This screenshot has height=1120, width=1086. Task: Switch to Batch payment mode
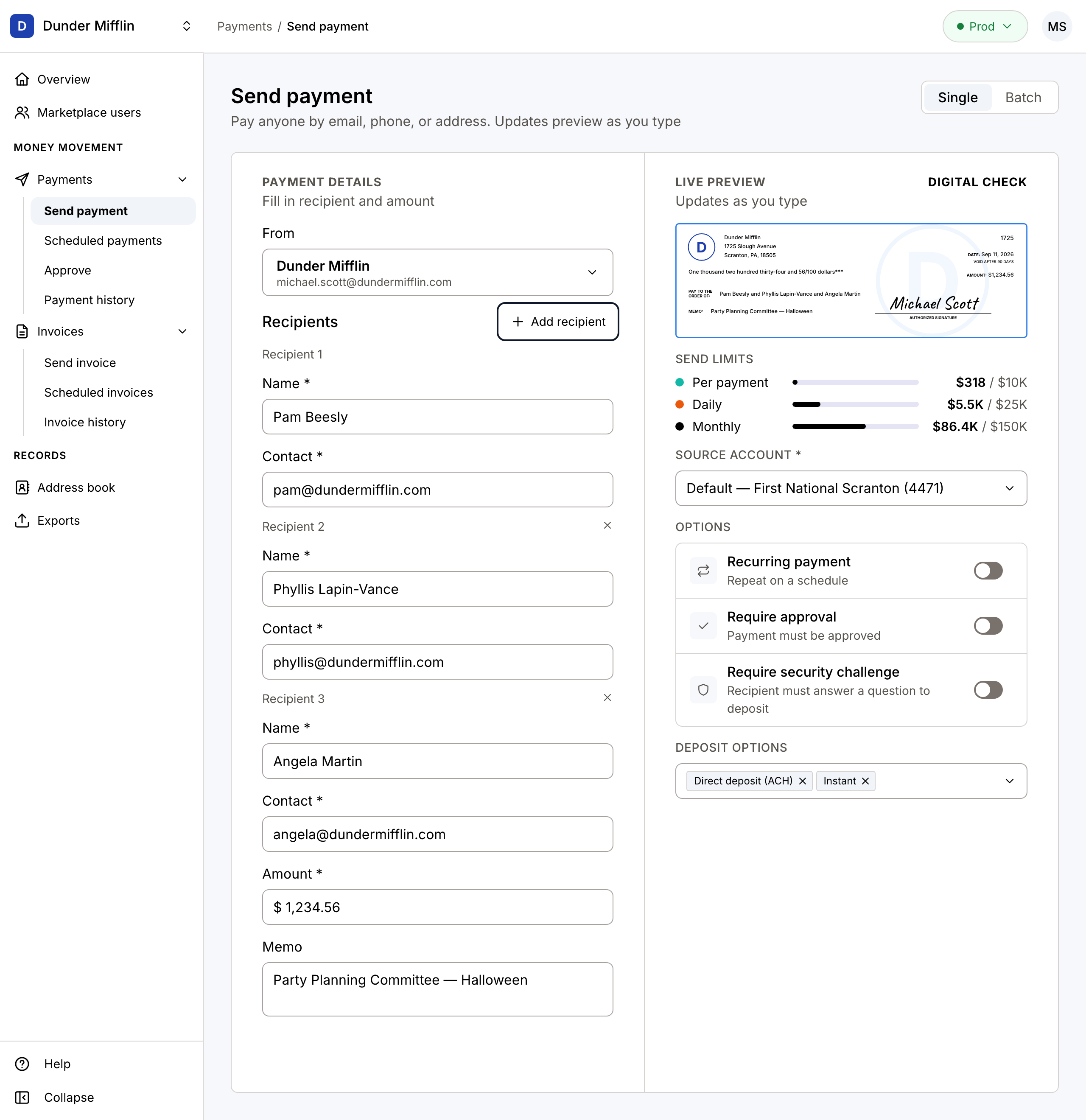[1023, 98]
